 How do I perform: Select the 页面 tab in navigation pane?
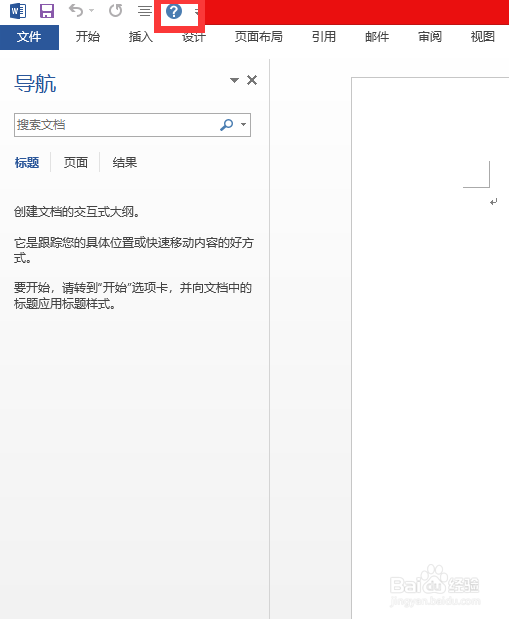tap(75, 163)
